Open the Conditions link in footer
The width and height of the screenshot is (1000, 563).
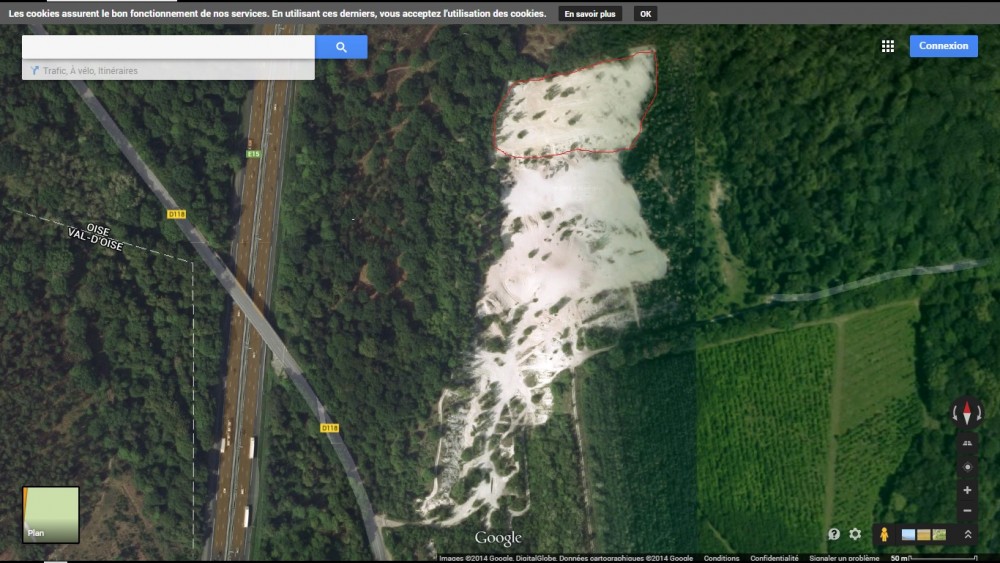pos(721,558)
